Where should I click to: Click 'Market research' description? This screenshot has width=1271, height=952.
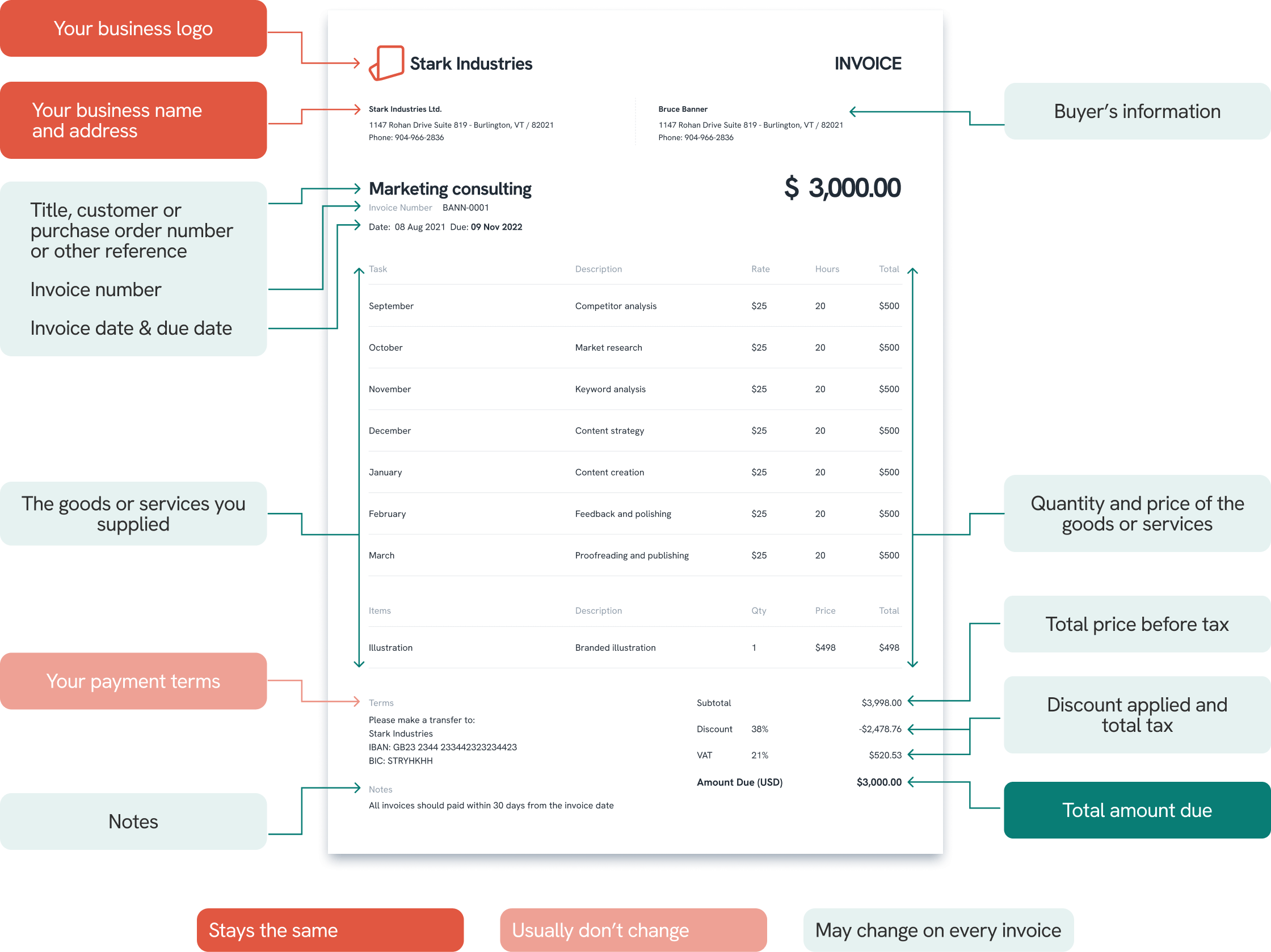(x=608, y=348)
